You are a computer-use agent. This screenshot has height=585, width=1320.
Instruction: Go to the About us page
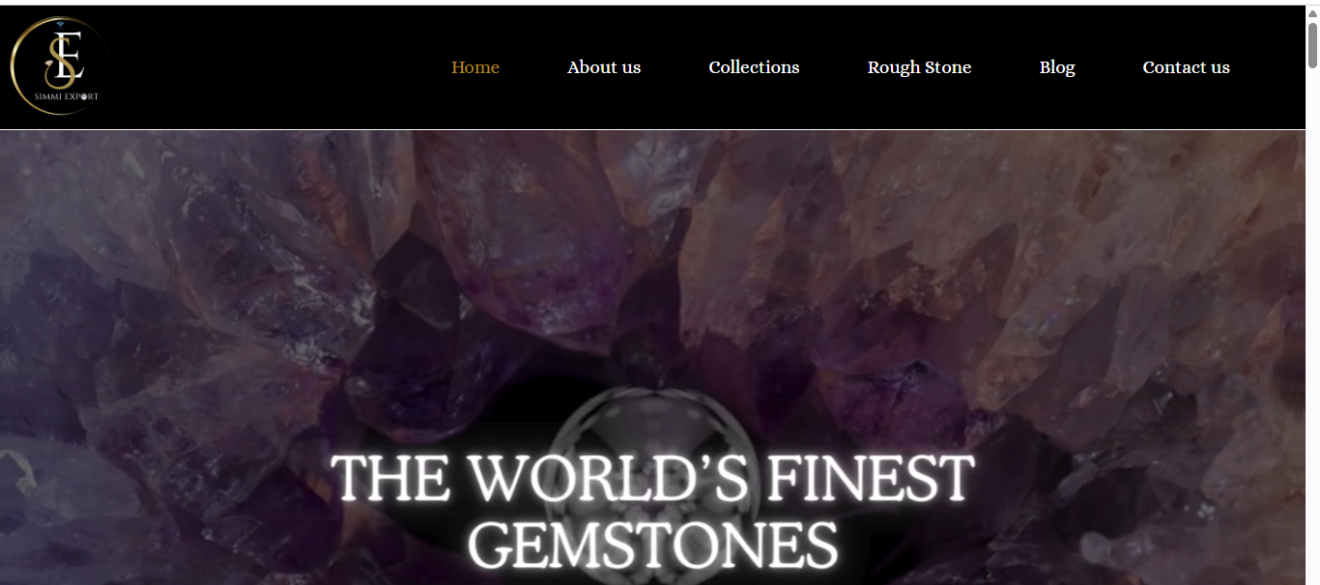click(x=604, y=67)
